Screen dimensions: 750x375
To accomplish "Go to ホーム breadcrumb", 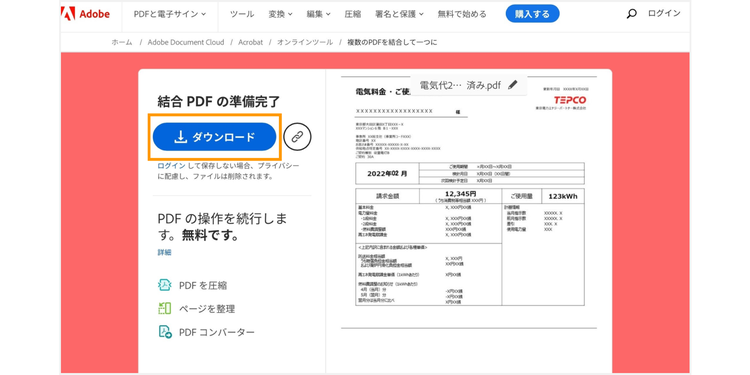I will 122,42.
